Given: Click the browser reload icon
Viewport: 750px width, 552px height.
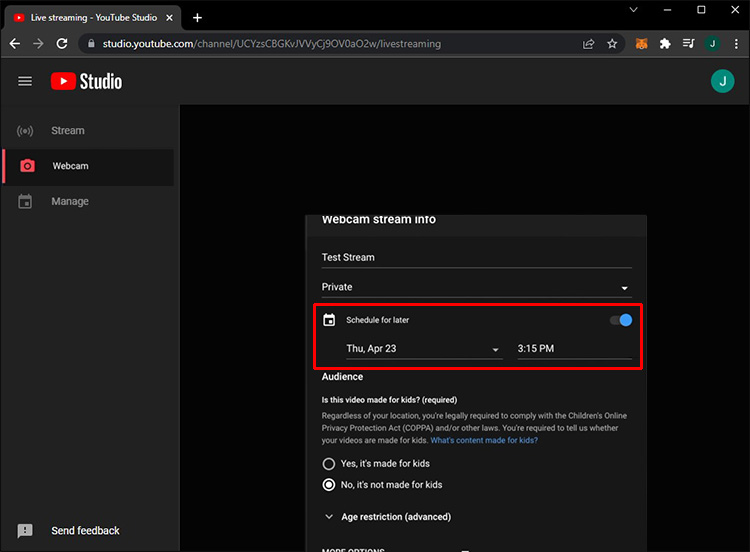Looking at the screenshot, I should pyautogui.click(x=62, y=44).
